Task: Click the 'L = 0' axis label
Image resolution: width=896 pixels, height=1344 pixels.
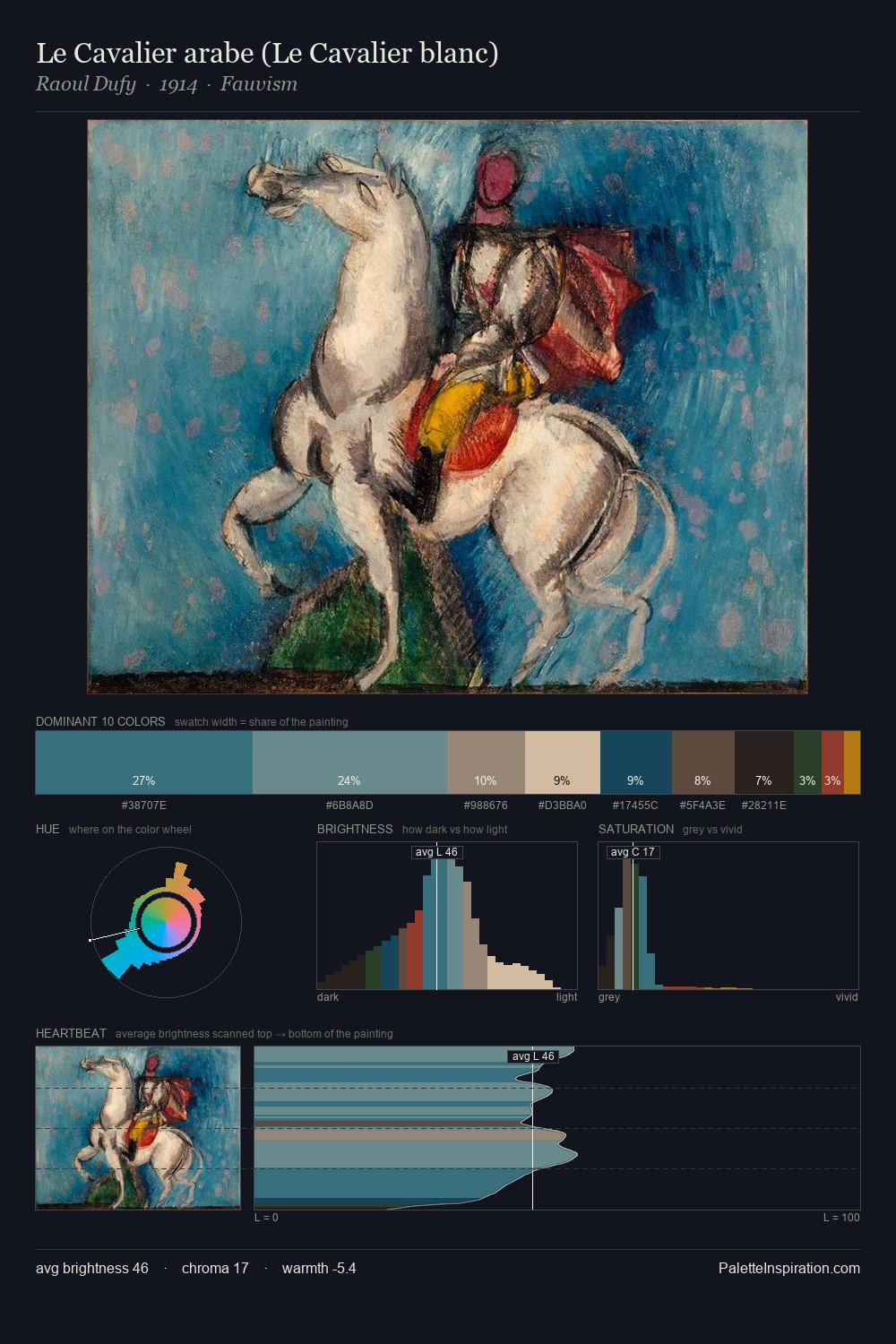Action: (266, 1218)
